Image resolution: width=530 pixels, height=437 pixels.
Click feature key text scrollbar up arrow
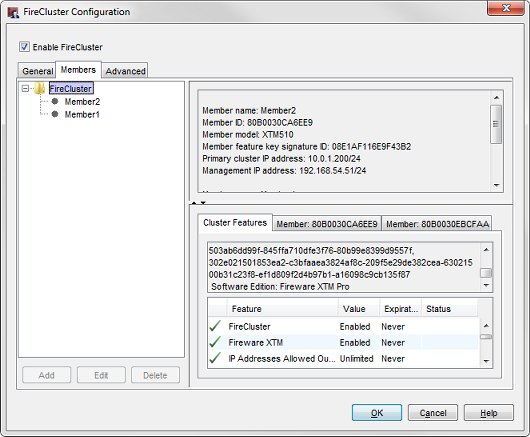pos(486,249)
